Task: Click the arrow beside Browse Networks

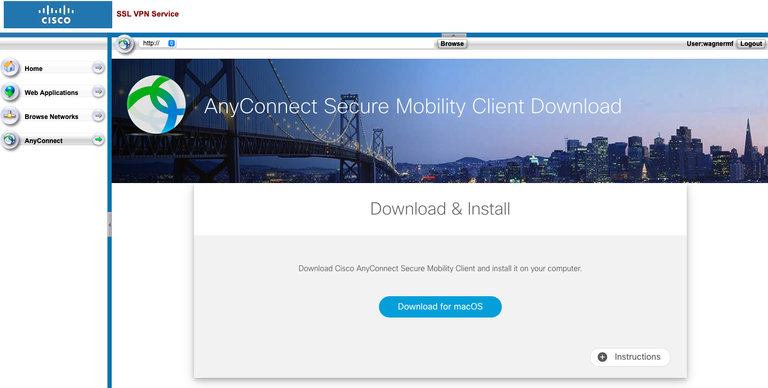Action: (98, 116)
